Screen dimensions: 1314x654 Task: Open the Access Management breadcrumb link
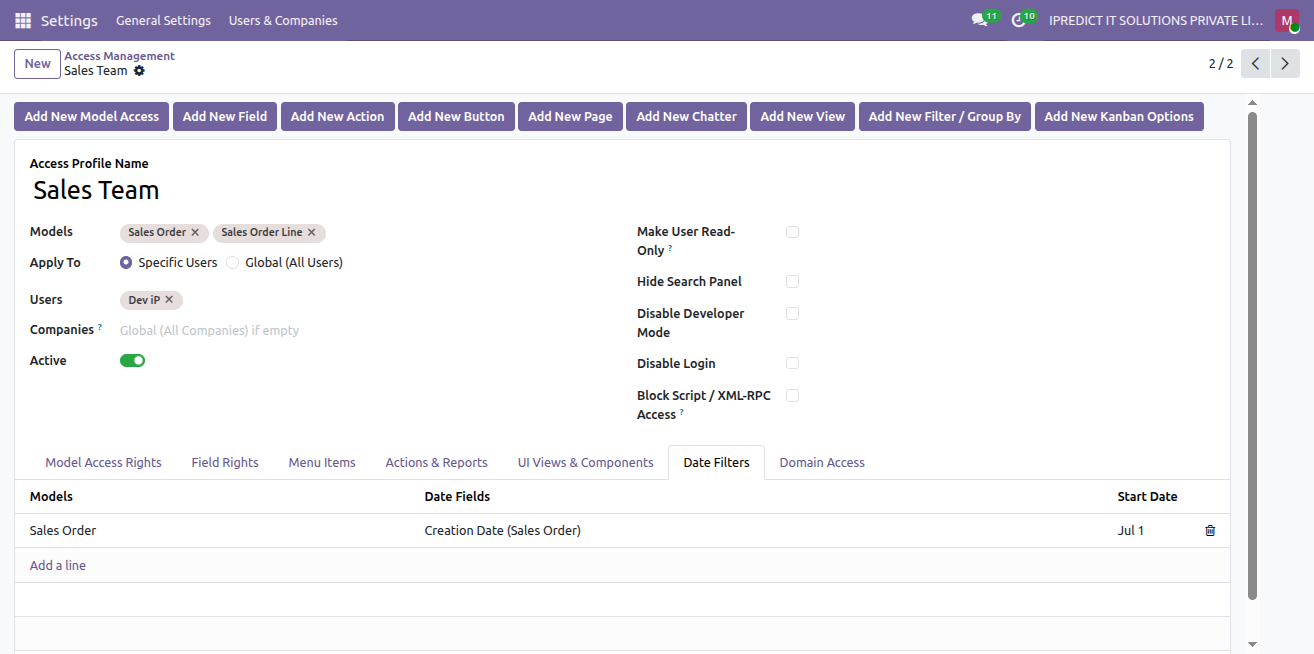pyautogui.click(x=119, y=57)
